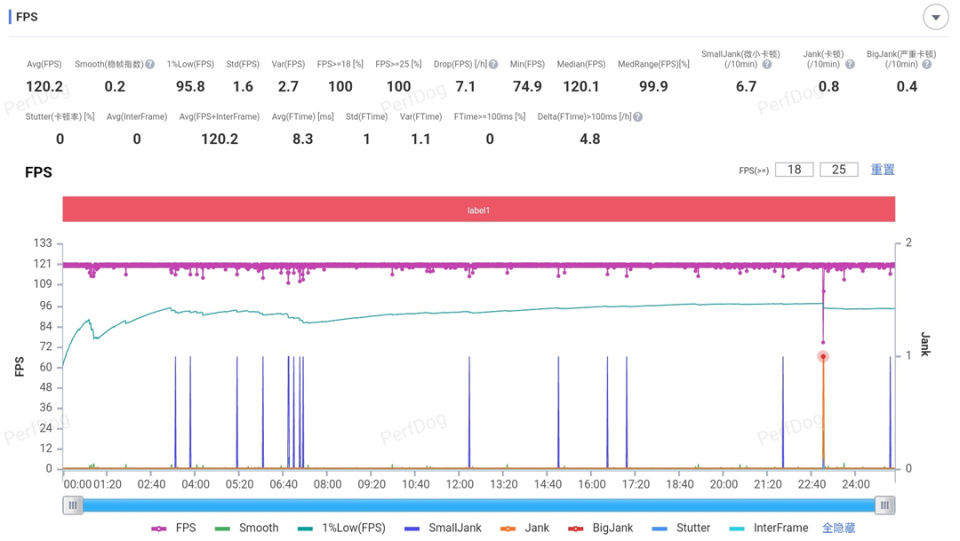Click help icon next to Smooth metric

[x=150, y=64]
